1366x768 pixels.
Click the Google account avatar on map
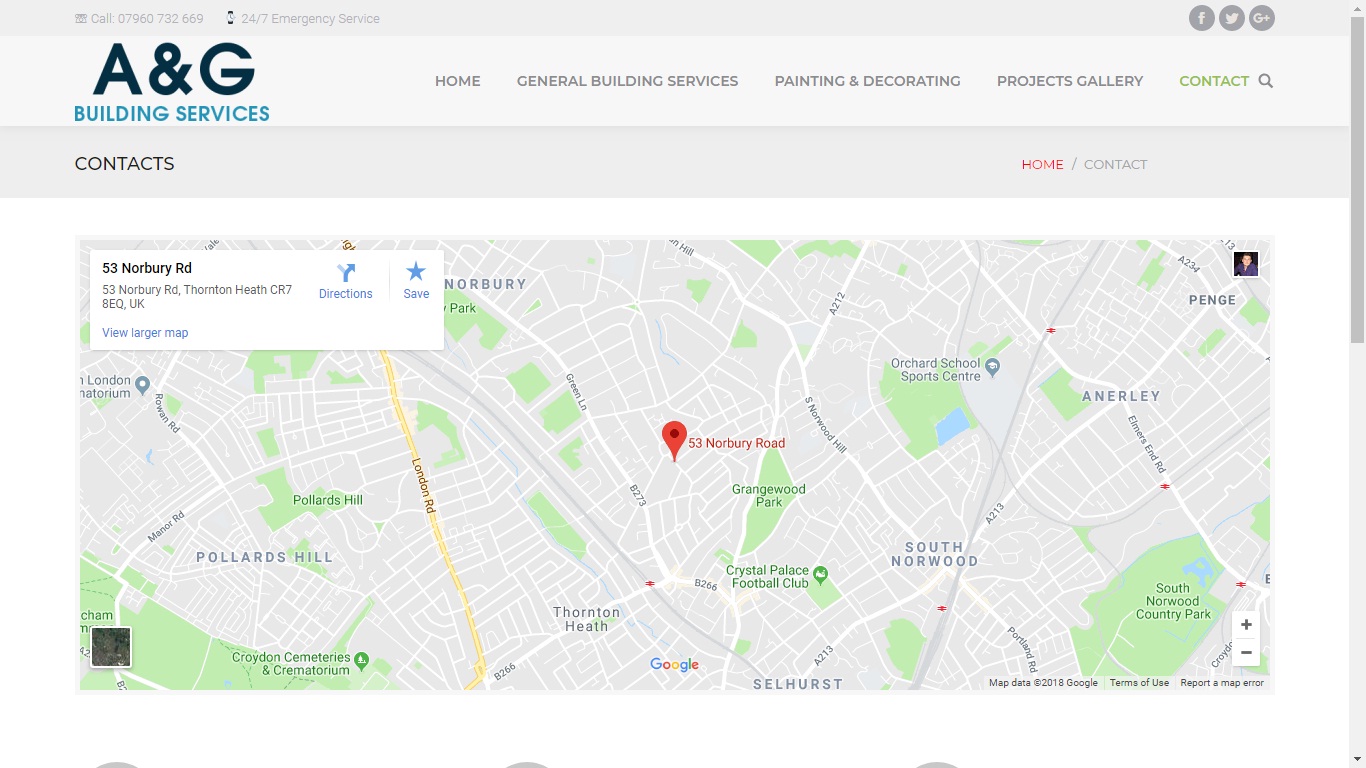(1245, 264)
